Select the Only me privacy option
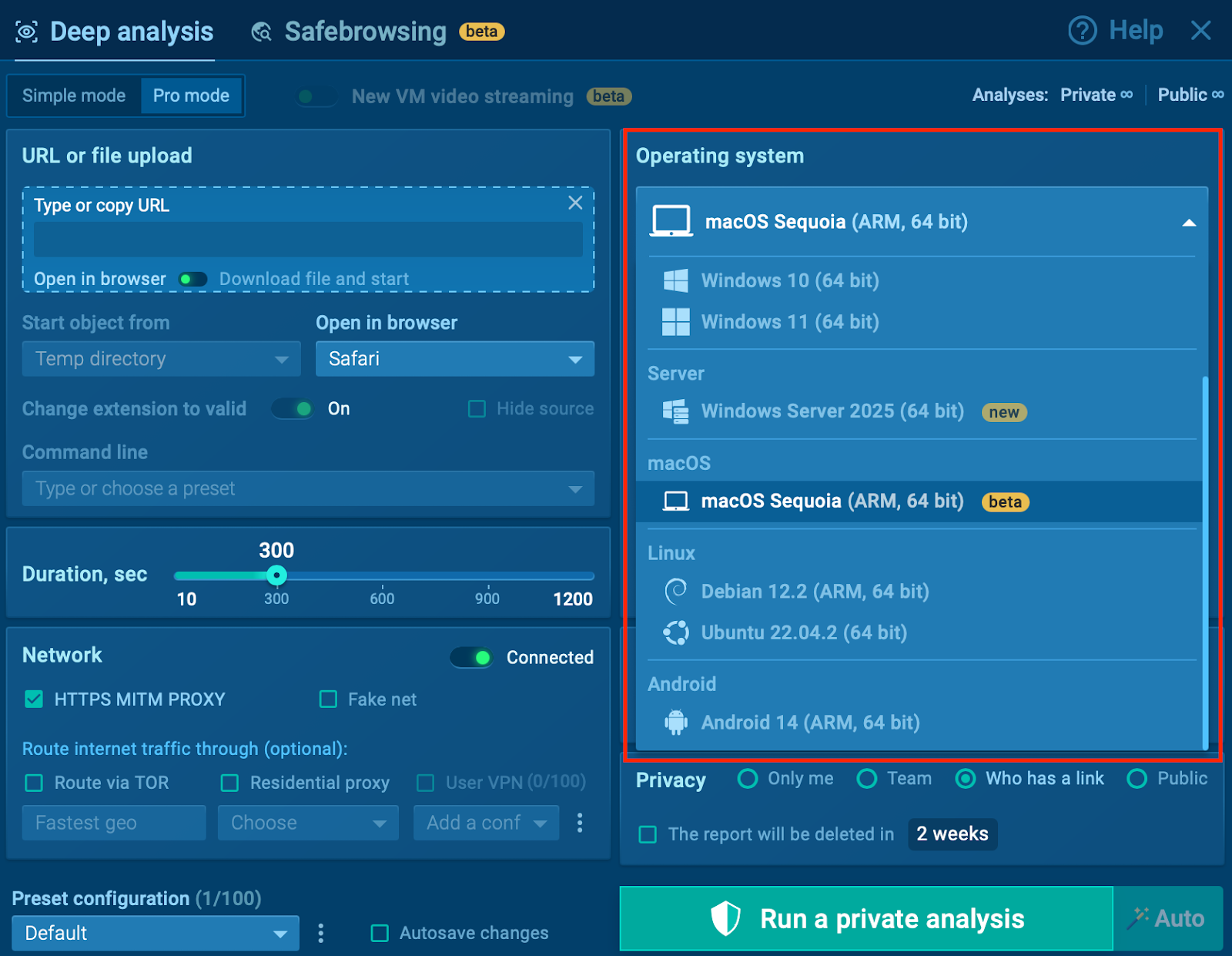Screen dimensions: 1232x956 point(747,779)
